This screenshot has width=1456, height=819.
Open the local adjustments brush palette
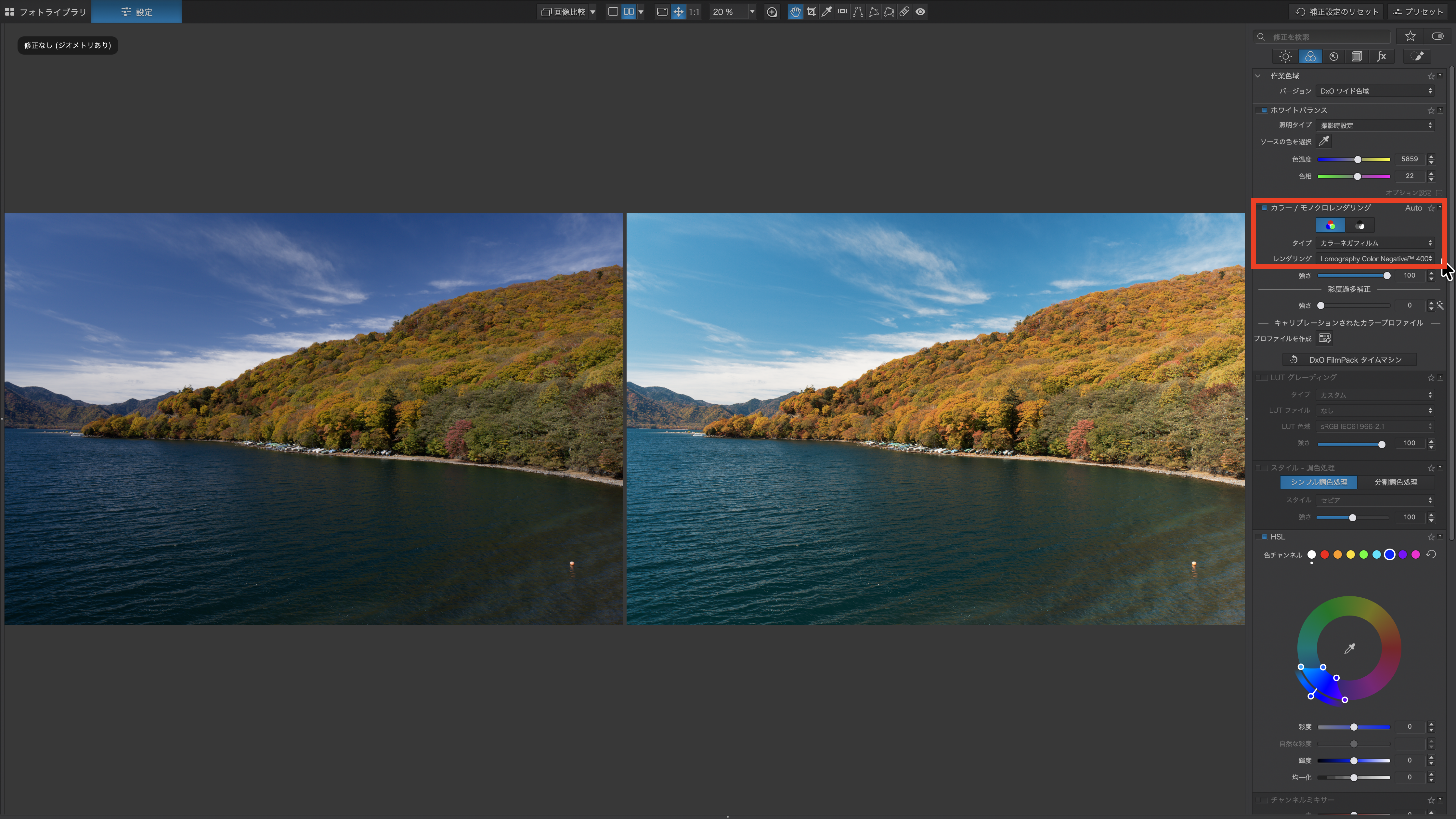coord(1416,57)
